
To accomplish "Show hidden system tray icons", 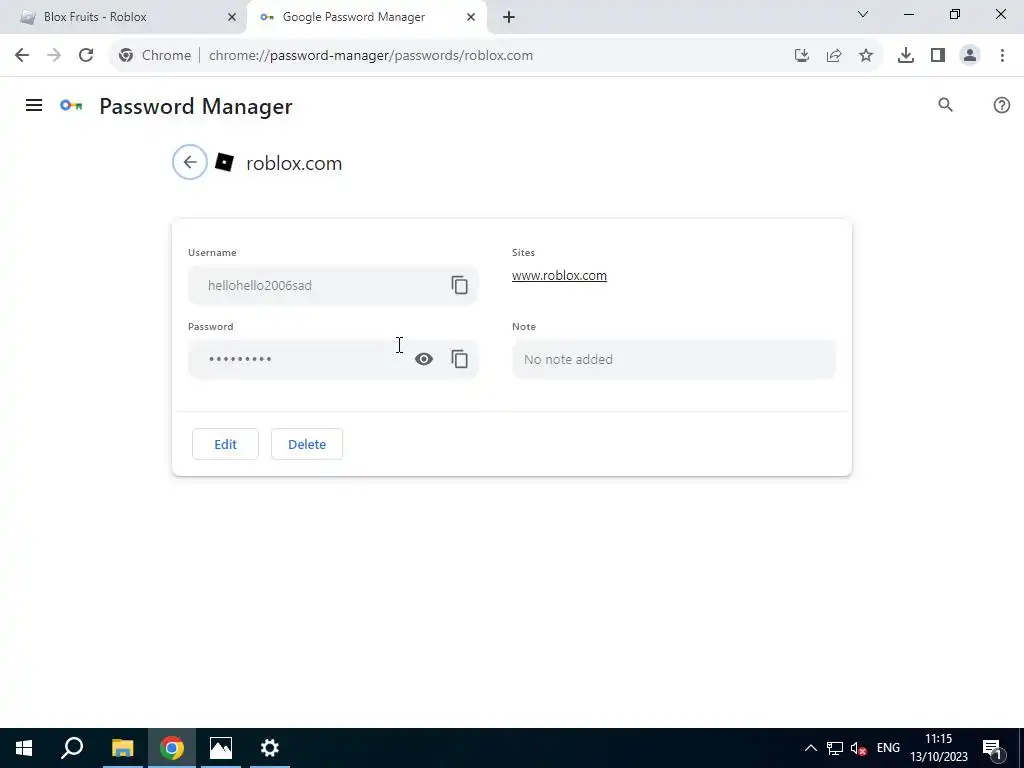I will click(x=810, y=748).
